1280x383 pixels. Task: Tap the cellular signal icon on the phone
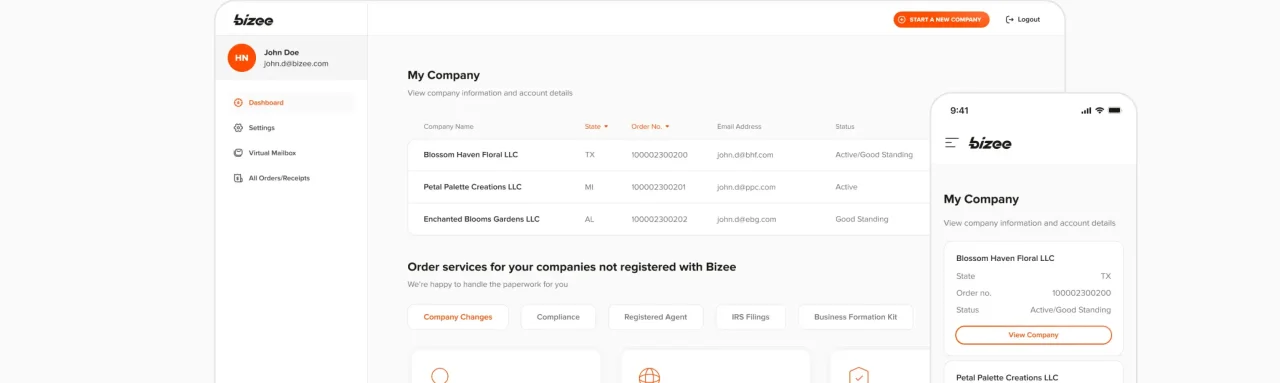(1086, 110)
